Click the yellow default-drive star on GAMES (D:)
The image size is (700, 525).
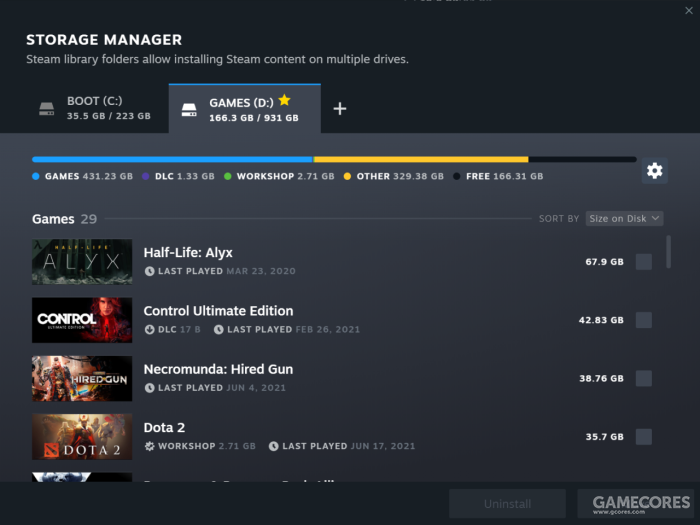tap(284, 100)
